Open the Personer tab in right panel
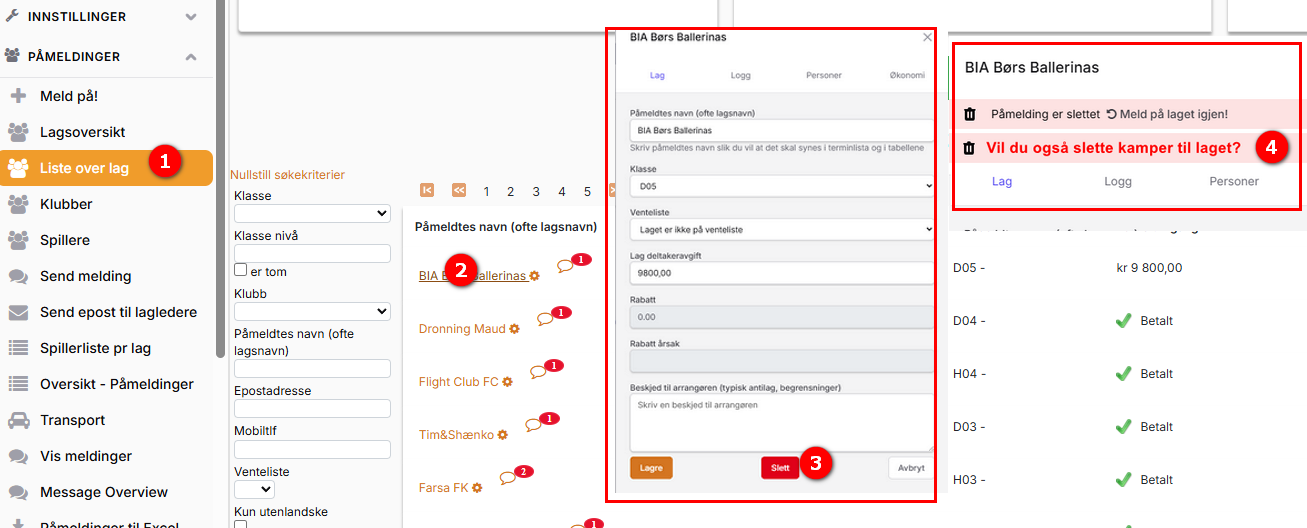1307x528 pixels. click(1234, 181)
